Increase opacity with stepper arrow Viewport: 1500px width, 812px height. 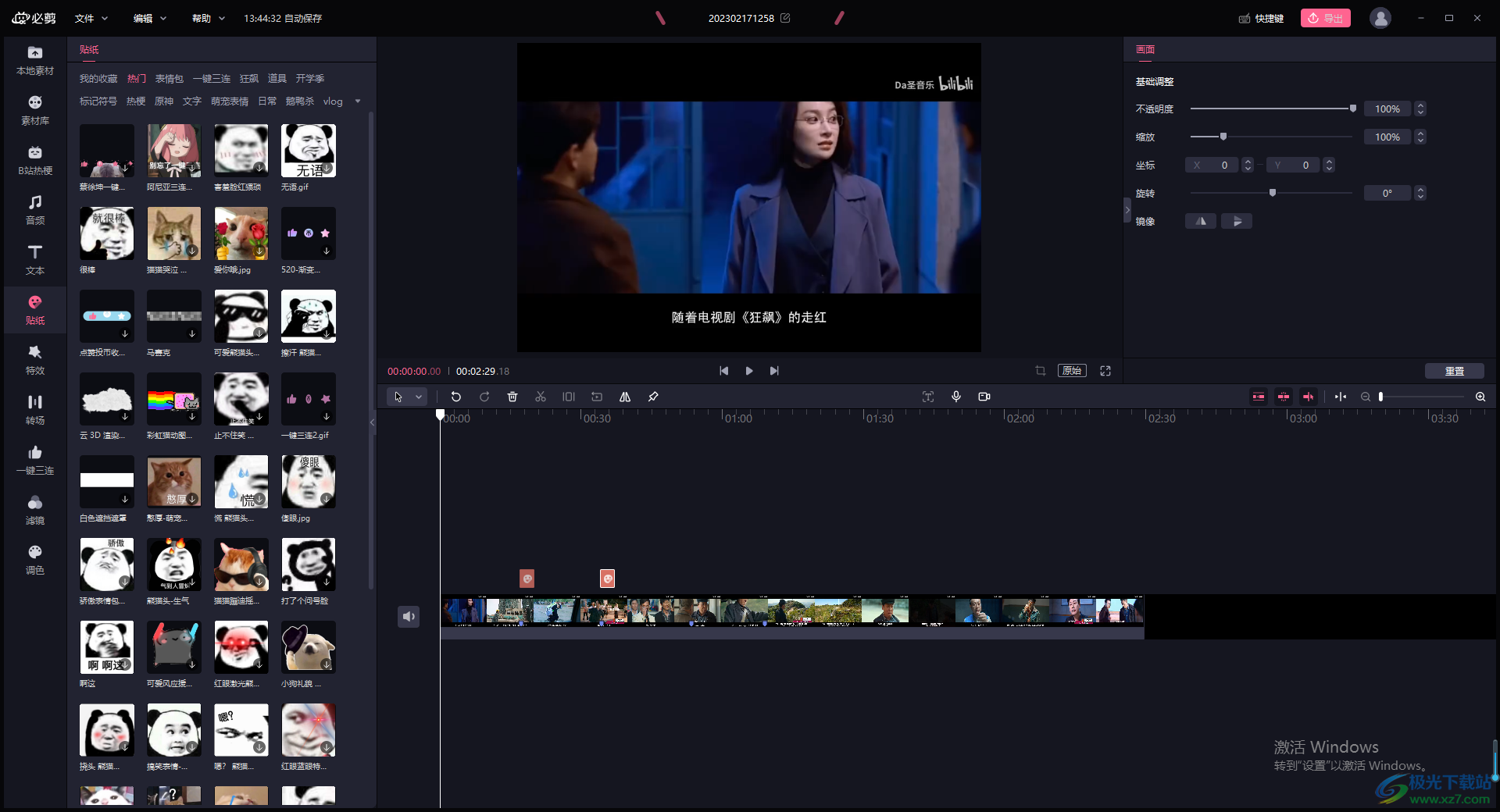coord(1421,105)
